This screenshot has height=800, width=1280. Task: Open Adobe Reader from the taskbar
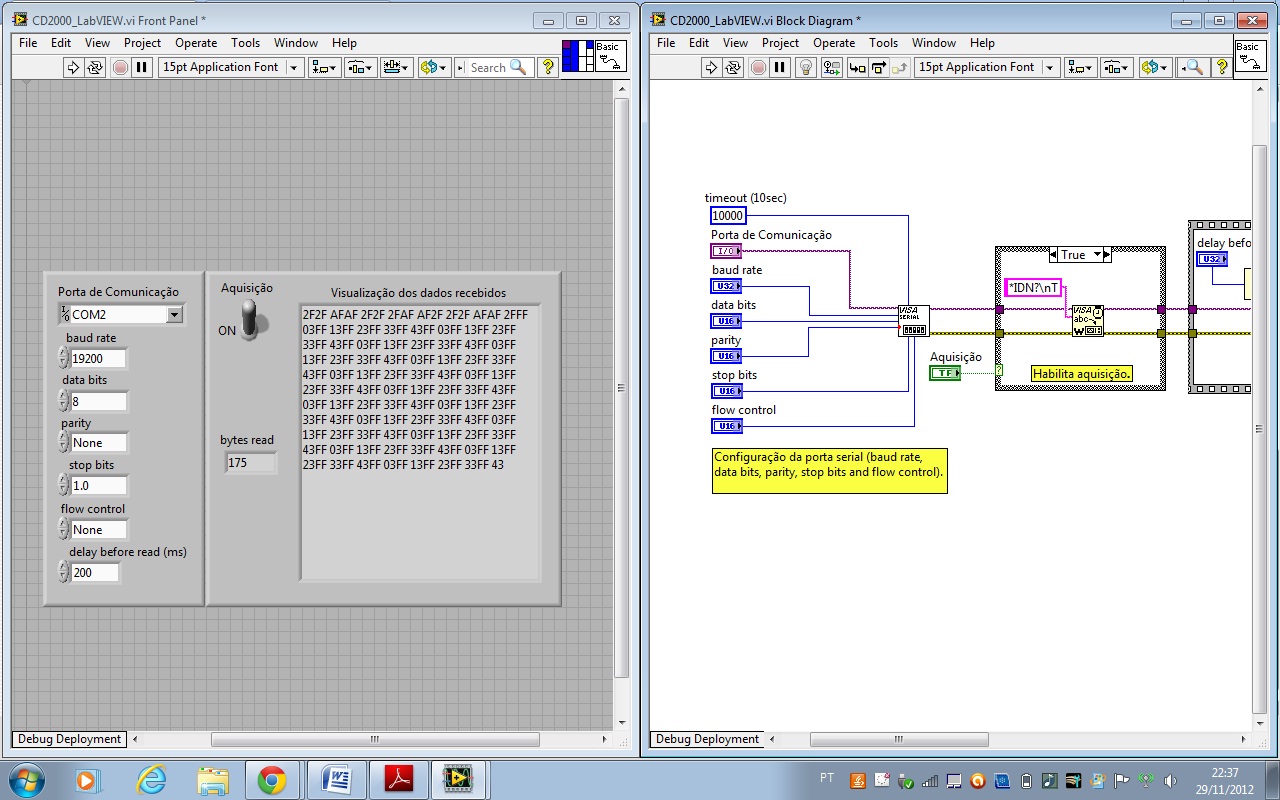[398, 780]
